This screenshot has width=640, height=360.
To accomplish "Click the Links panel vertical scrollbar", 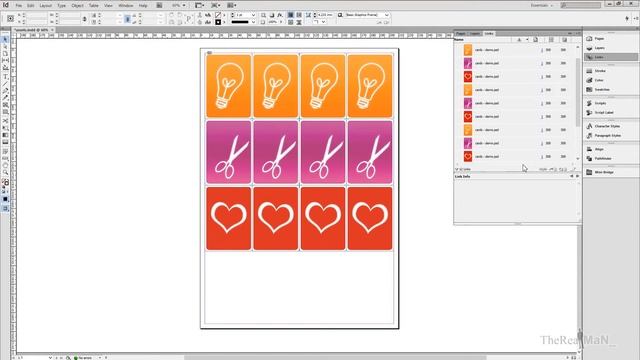I will pos(578,92).
